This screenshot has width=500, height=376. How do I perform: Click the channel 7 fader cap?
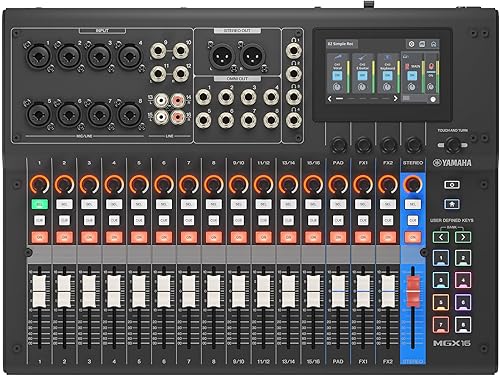189,291
